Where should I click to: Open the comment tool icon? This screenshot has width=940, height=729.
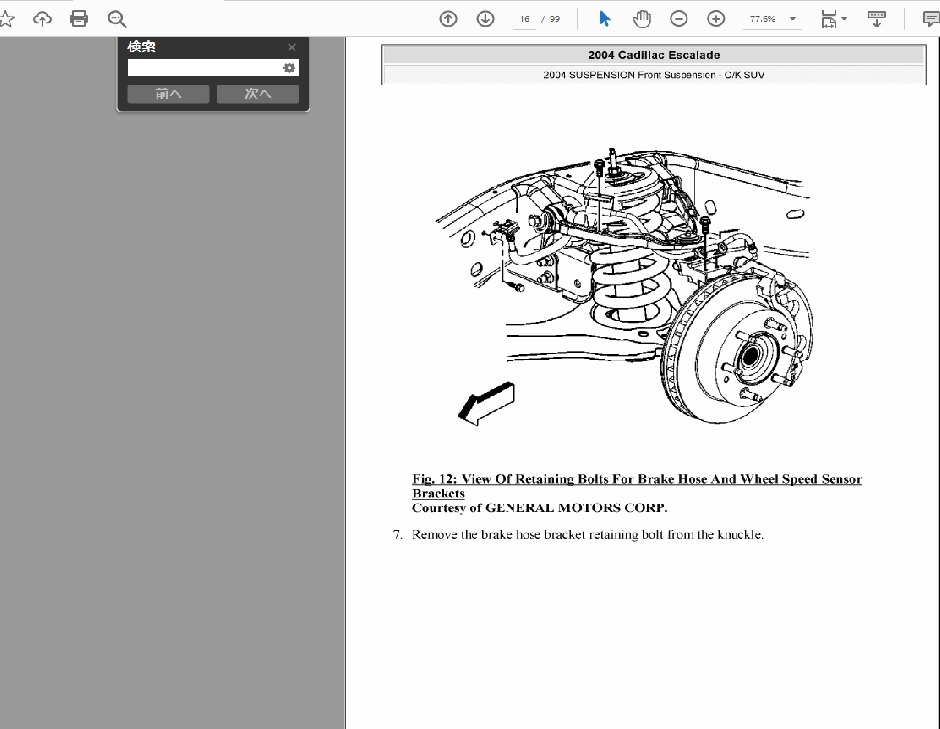[x=931, y=19]
